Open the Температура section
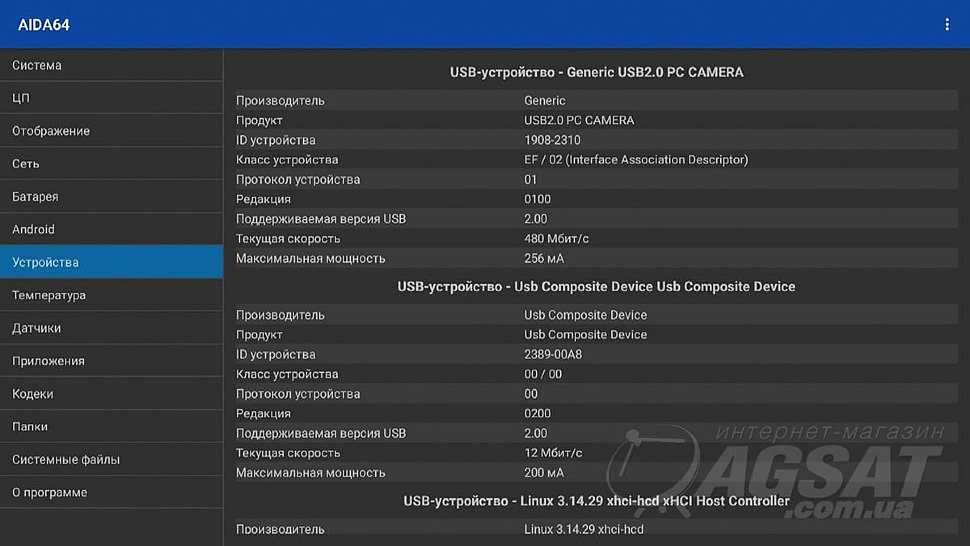This screenshot has width=970, height=546. tap(111, 295)
